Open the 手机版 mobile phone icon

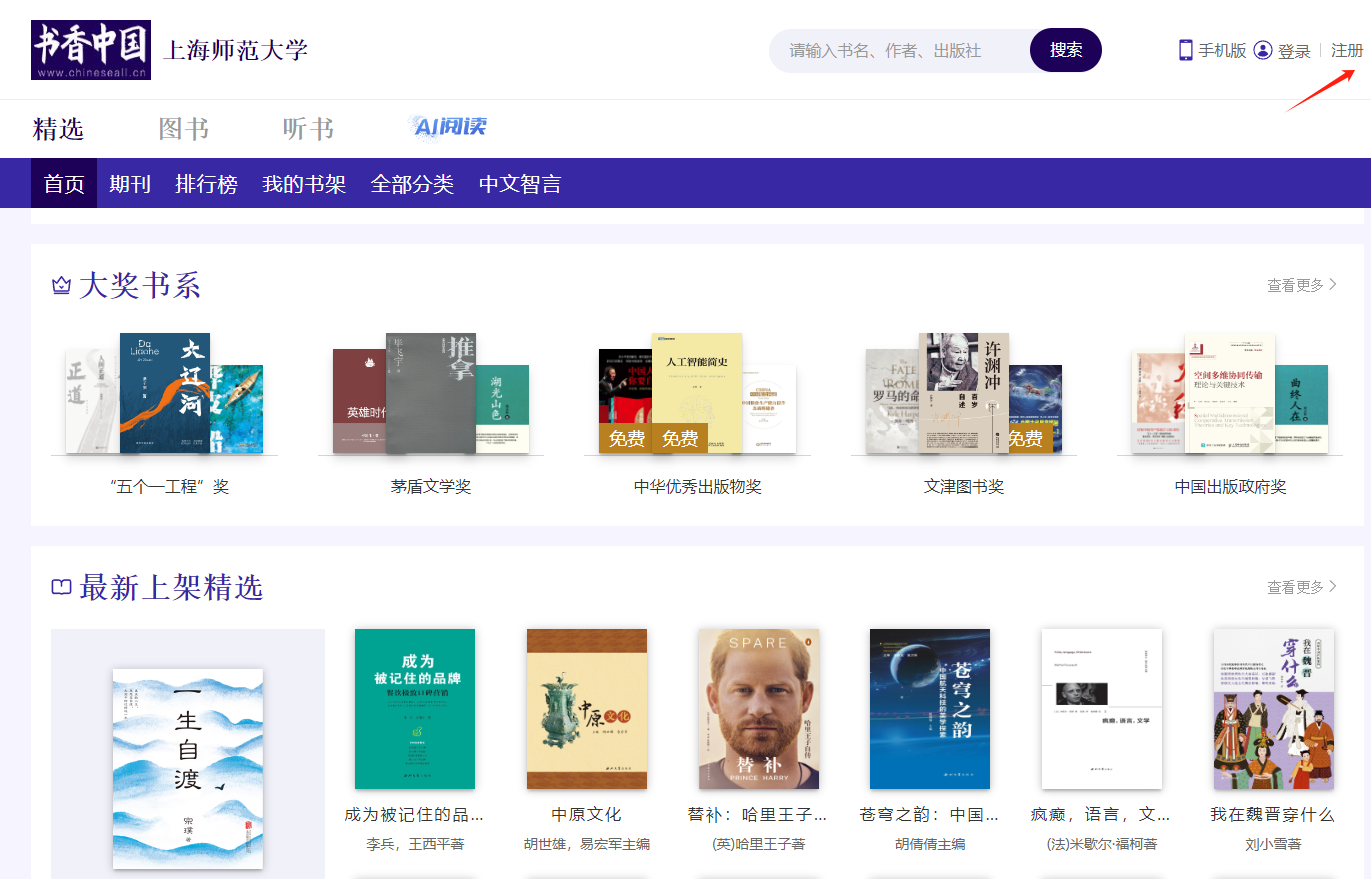pyautogui.click(x=1185, y=50)
